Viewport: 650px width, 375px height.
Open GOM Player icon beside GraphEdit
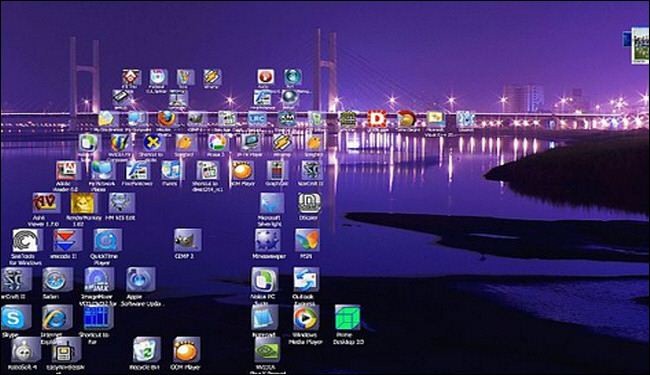click(242, 171)
